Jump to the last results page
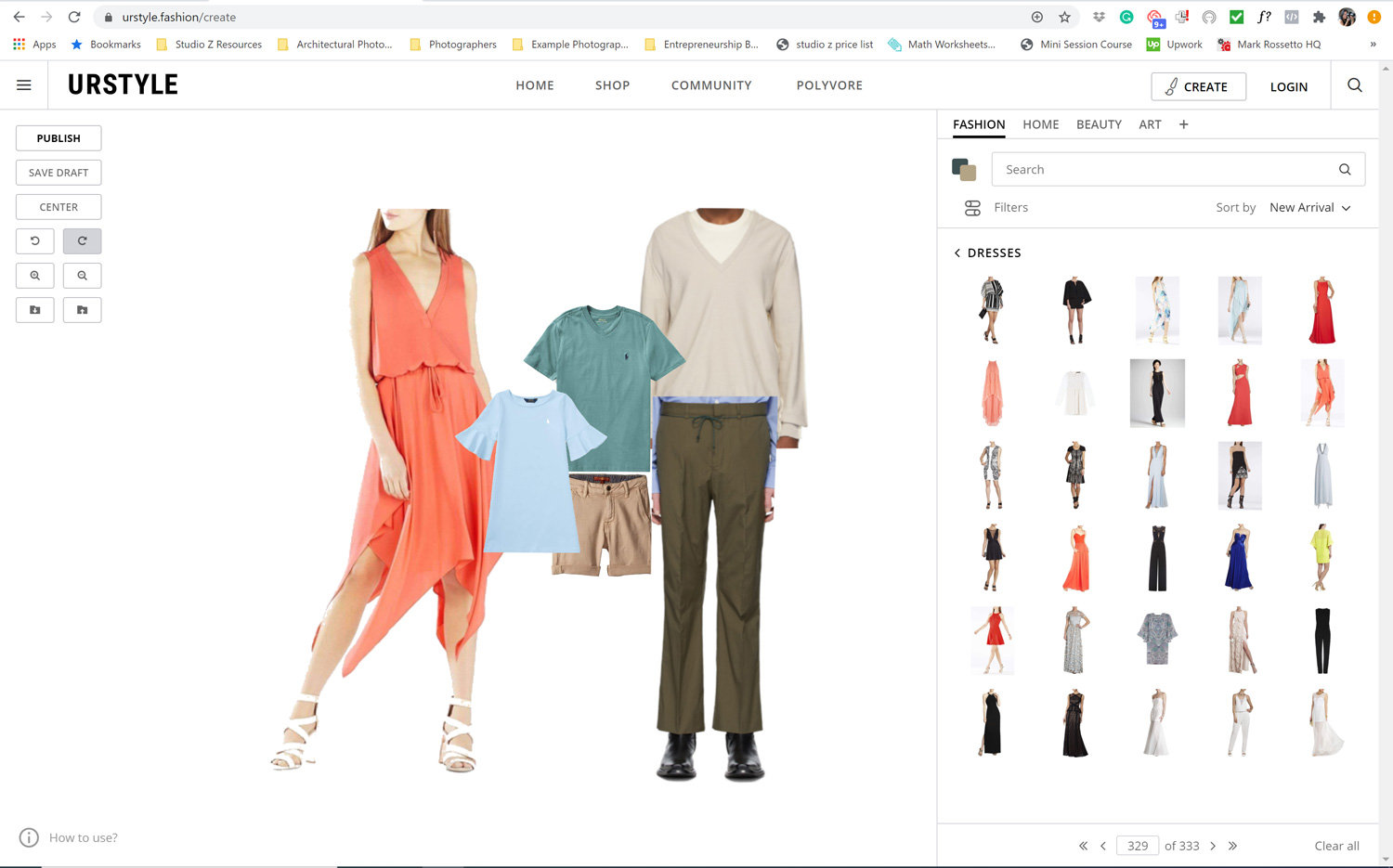 [1232, 846]
